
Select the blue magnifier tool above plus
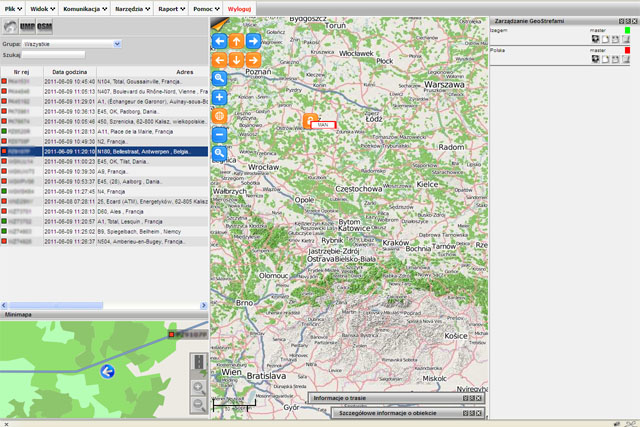[x=220, y=78]
